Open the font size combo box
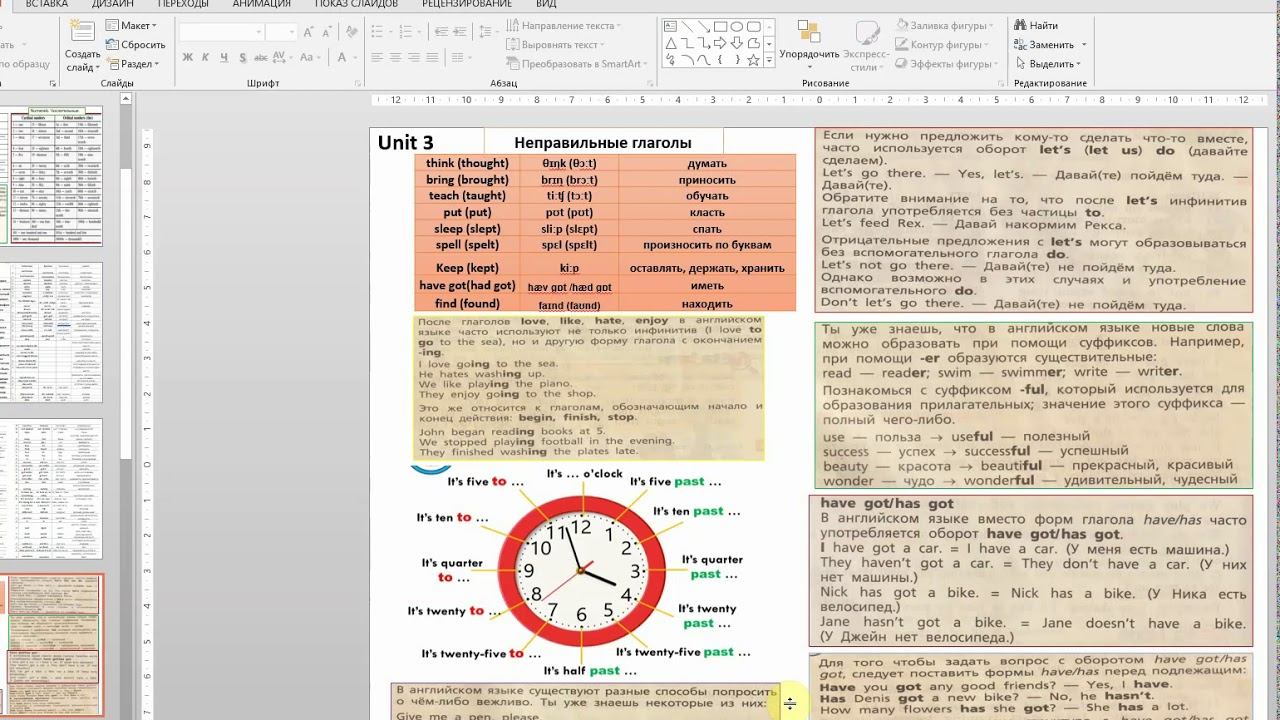This screenshot has height=720, width=1280. 281,32
